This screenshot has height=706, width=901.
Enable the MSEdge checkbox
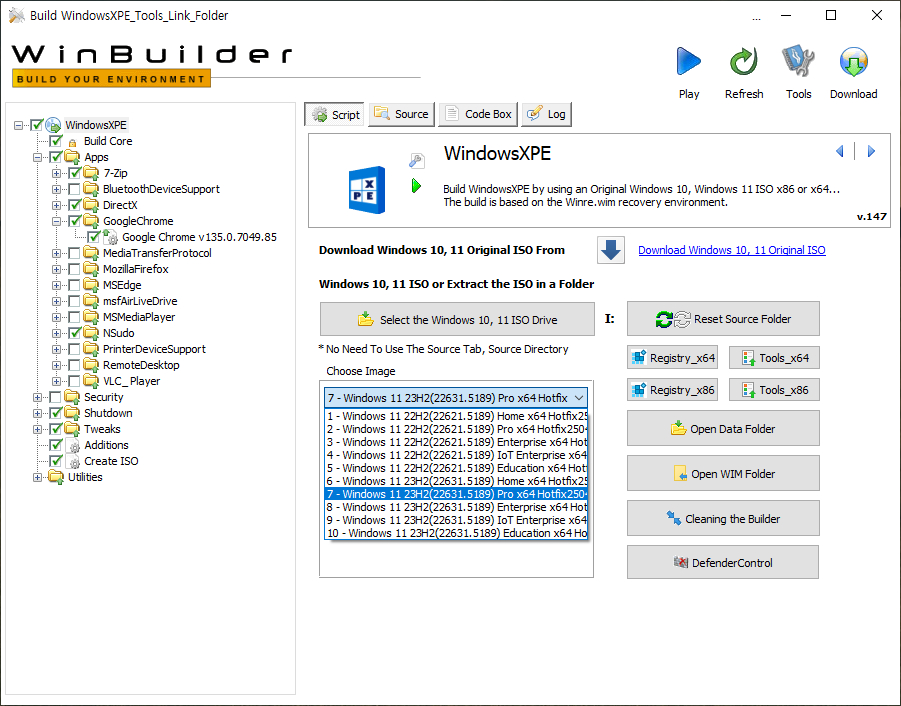coord(74,285)
